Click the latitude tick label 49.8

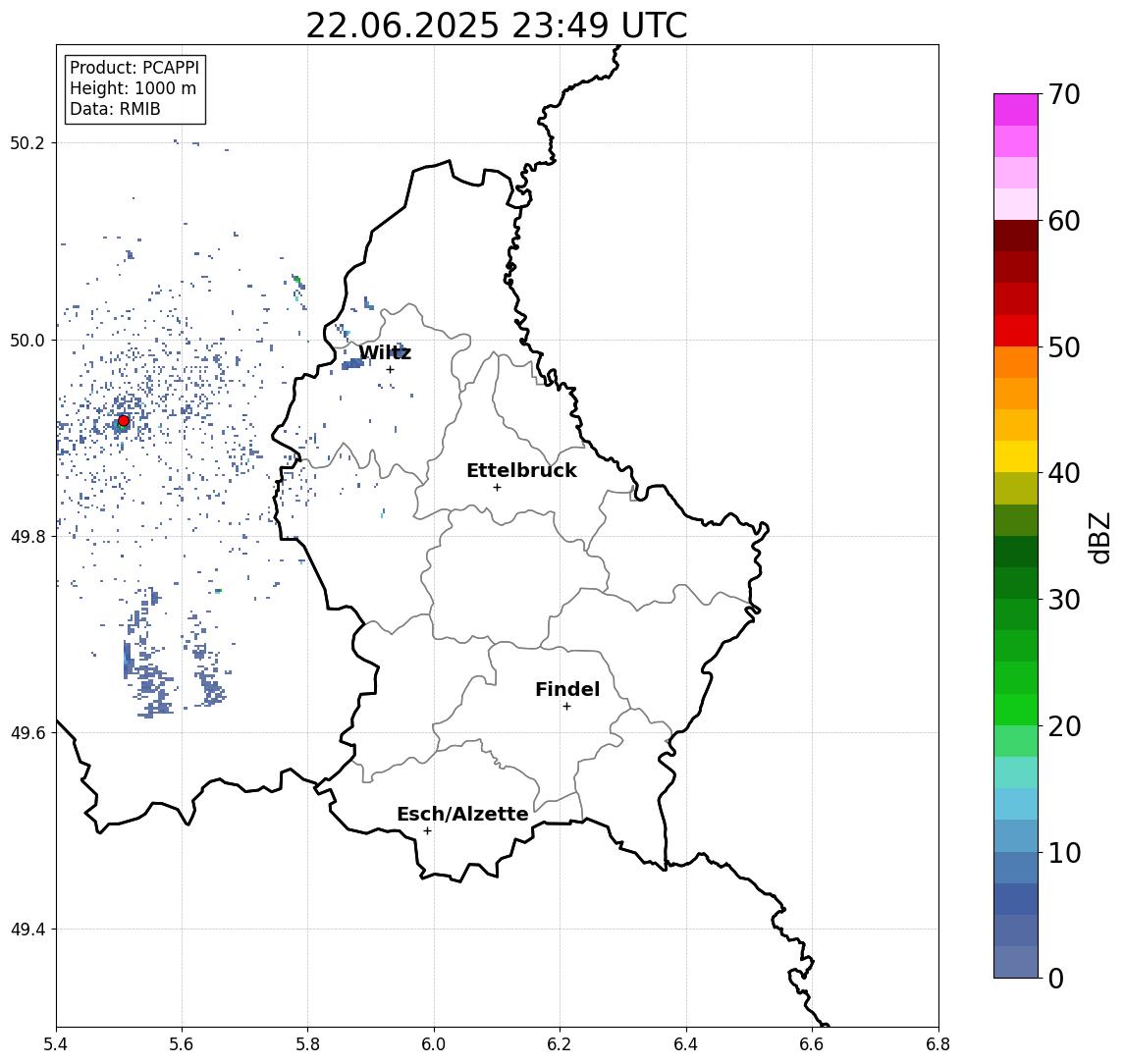point(27,536)
